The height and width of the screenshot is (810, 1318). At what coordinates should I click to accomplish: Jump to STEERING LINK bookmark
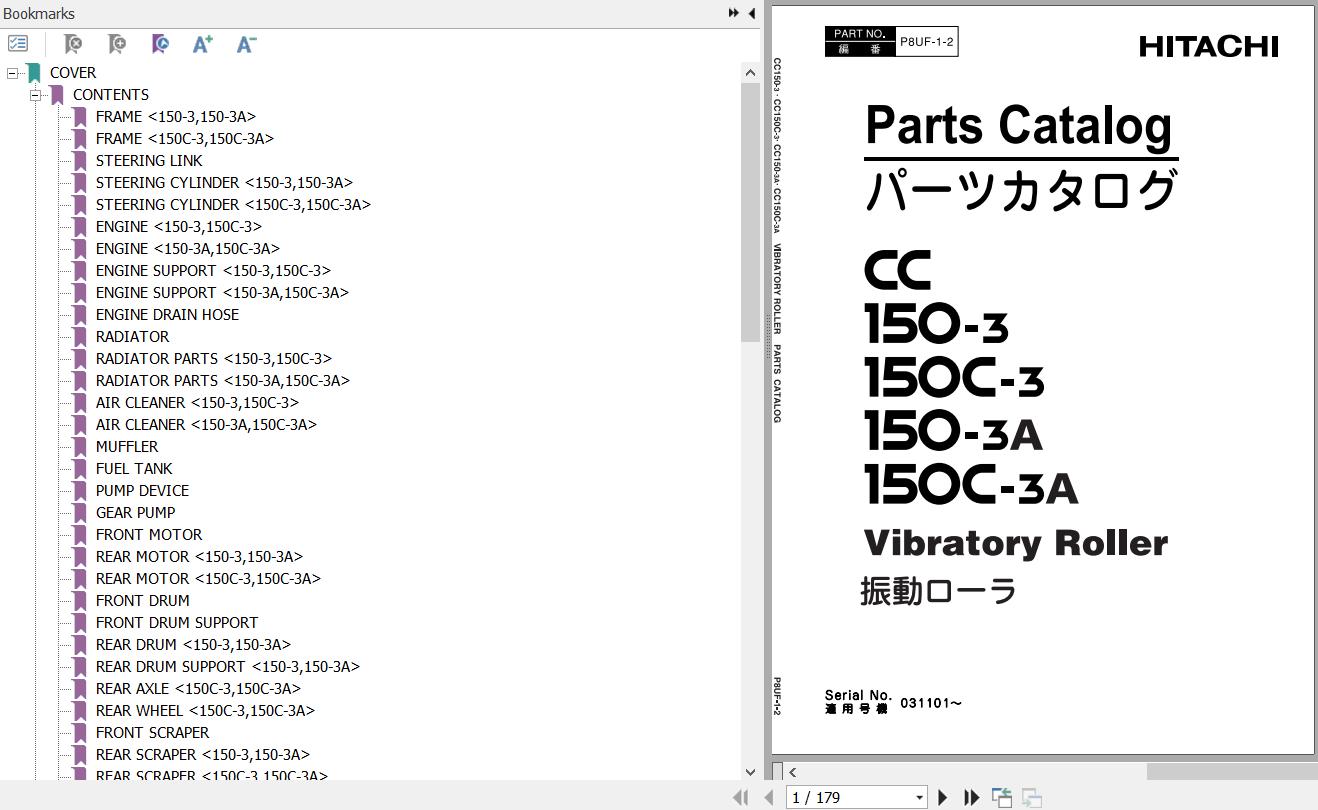click(149, 161)
